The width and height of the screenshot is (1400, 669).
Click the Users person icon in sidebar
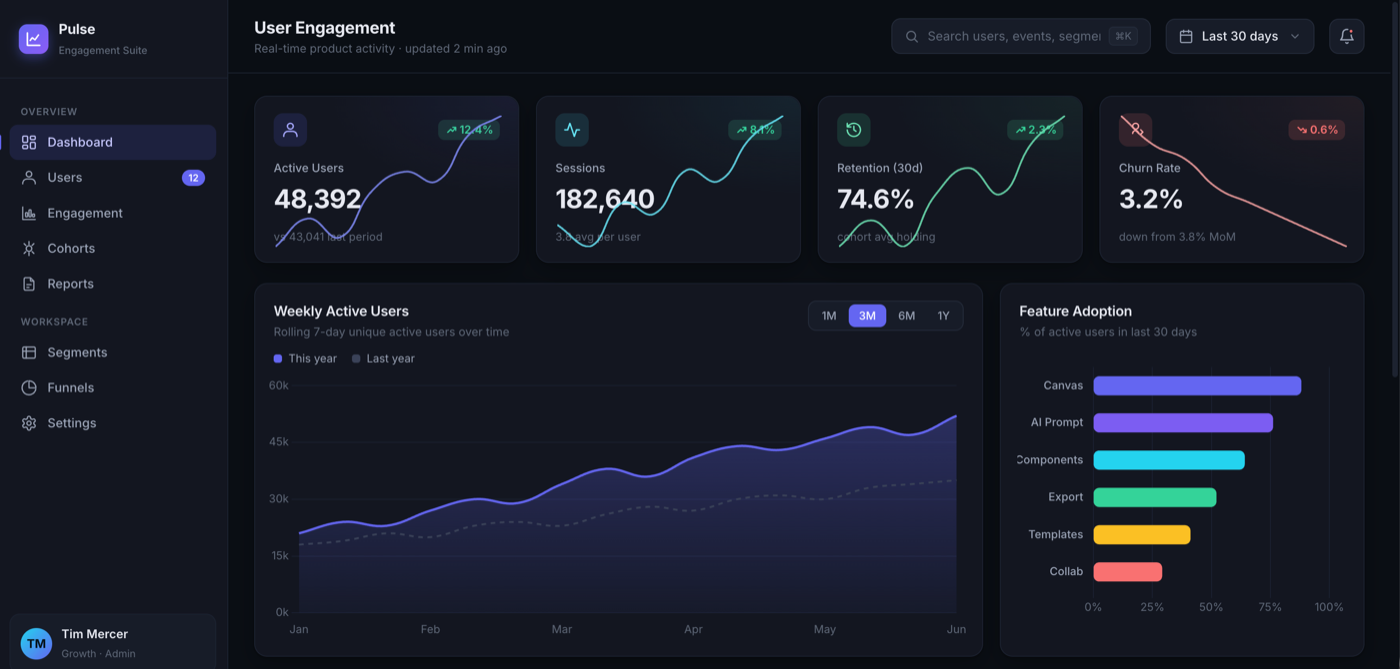pyautogui.click(x=29, y=178)
